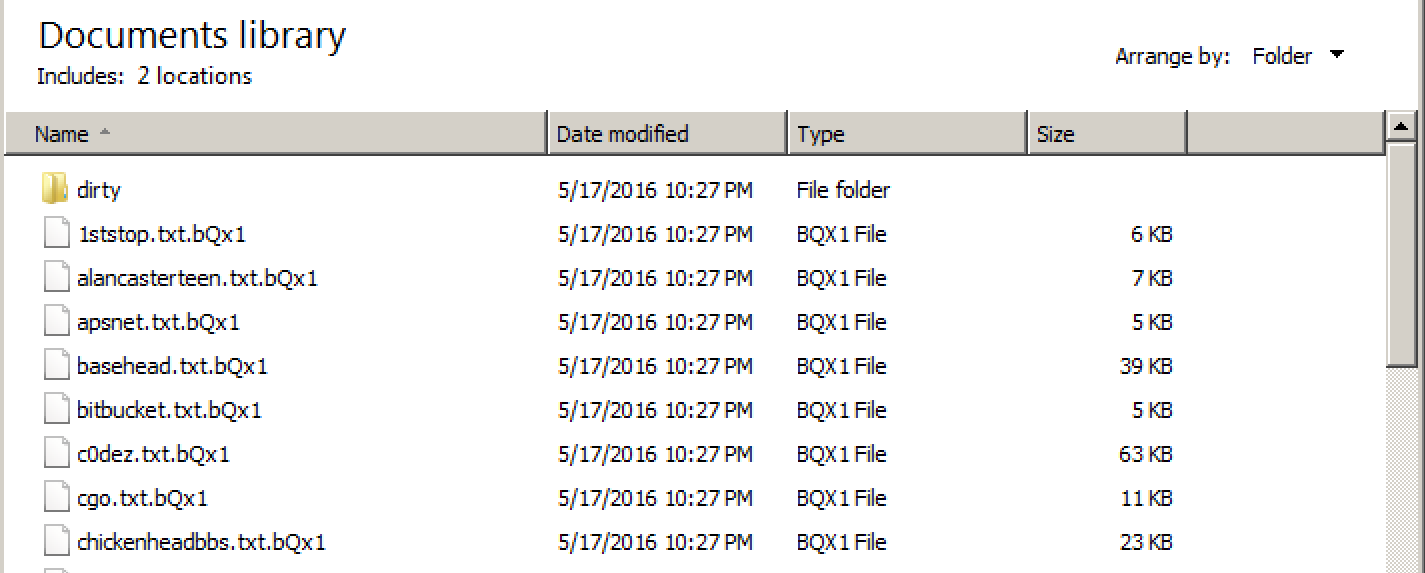Click the dropdown arrow next to Folder
The image size is (1425, 573).
[x=1337, y=55]
